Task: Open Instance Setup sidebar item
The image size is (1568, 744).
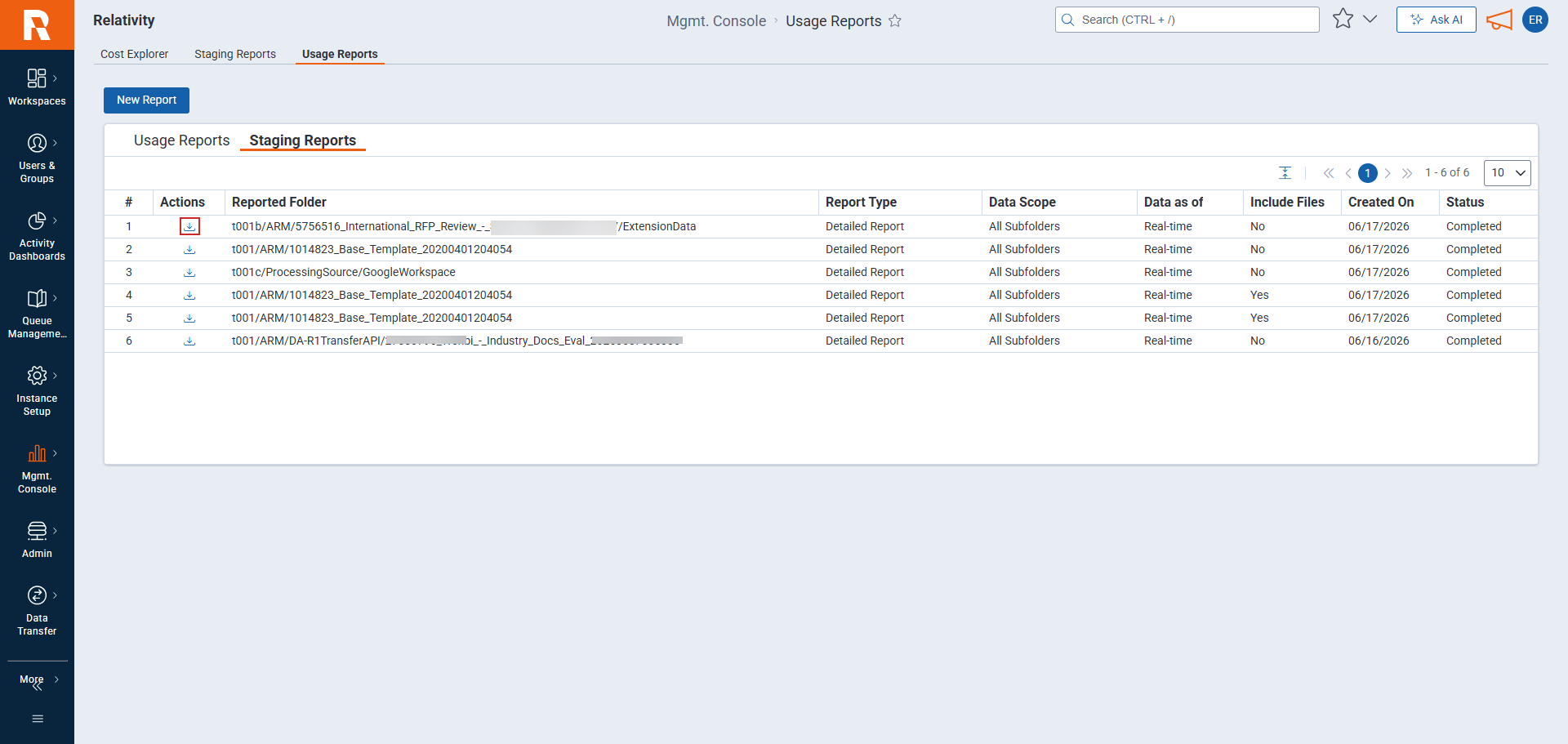Action: point(37,391)
